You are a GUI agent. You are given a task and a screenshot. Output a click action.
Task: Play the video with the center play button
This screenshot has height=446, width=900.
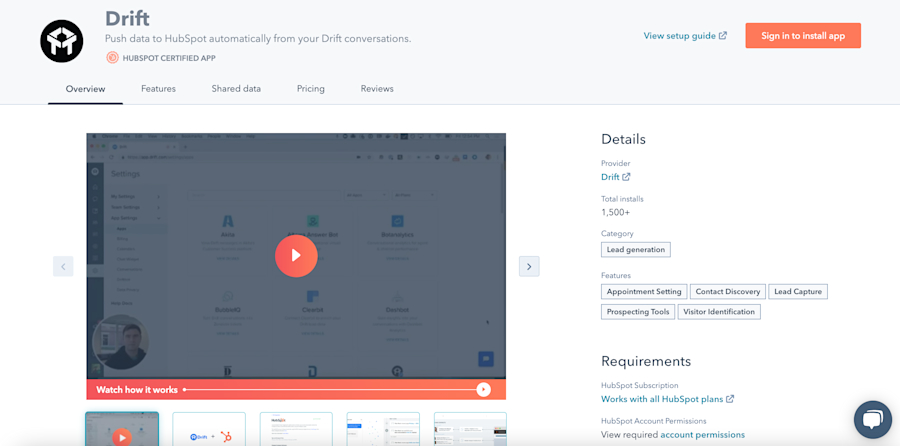click(x=296, y=256)
